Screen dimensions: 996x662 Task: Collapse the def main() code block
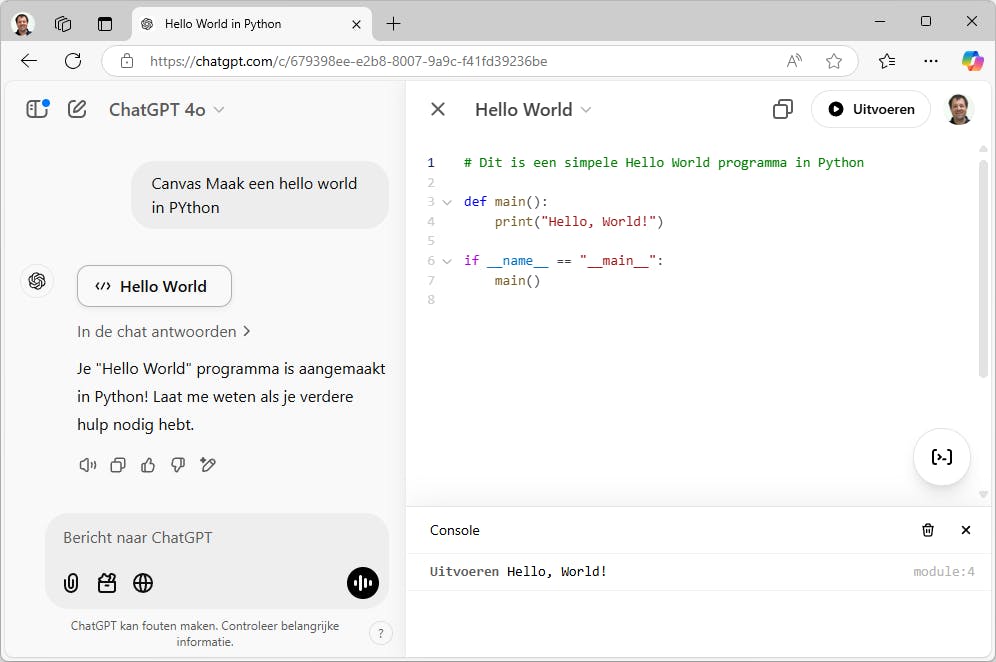[447, 202]
